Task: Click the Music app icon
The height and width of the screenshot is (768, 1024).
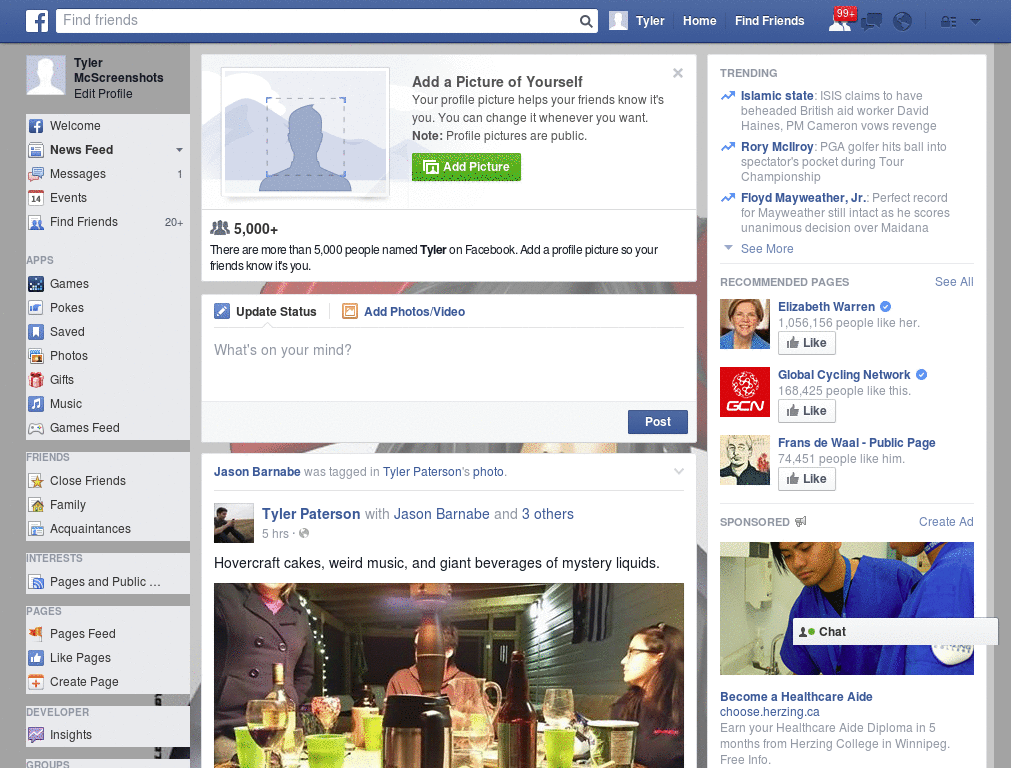Action: click(36, 404)
